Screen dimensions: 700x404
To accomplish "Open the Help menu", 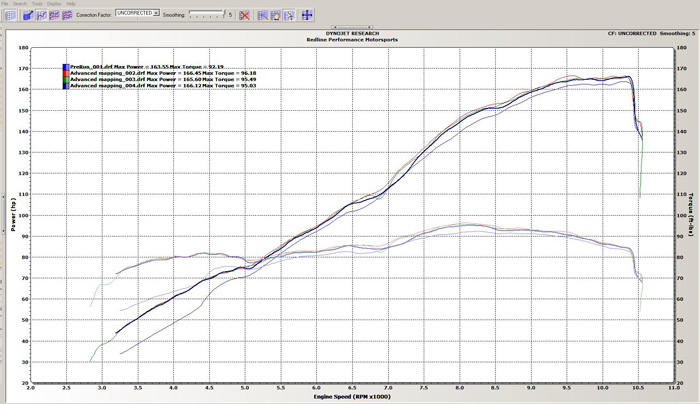I will [71, 4].
